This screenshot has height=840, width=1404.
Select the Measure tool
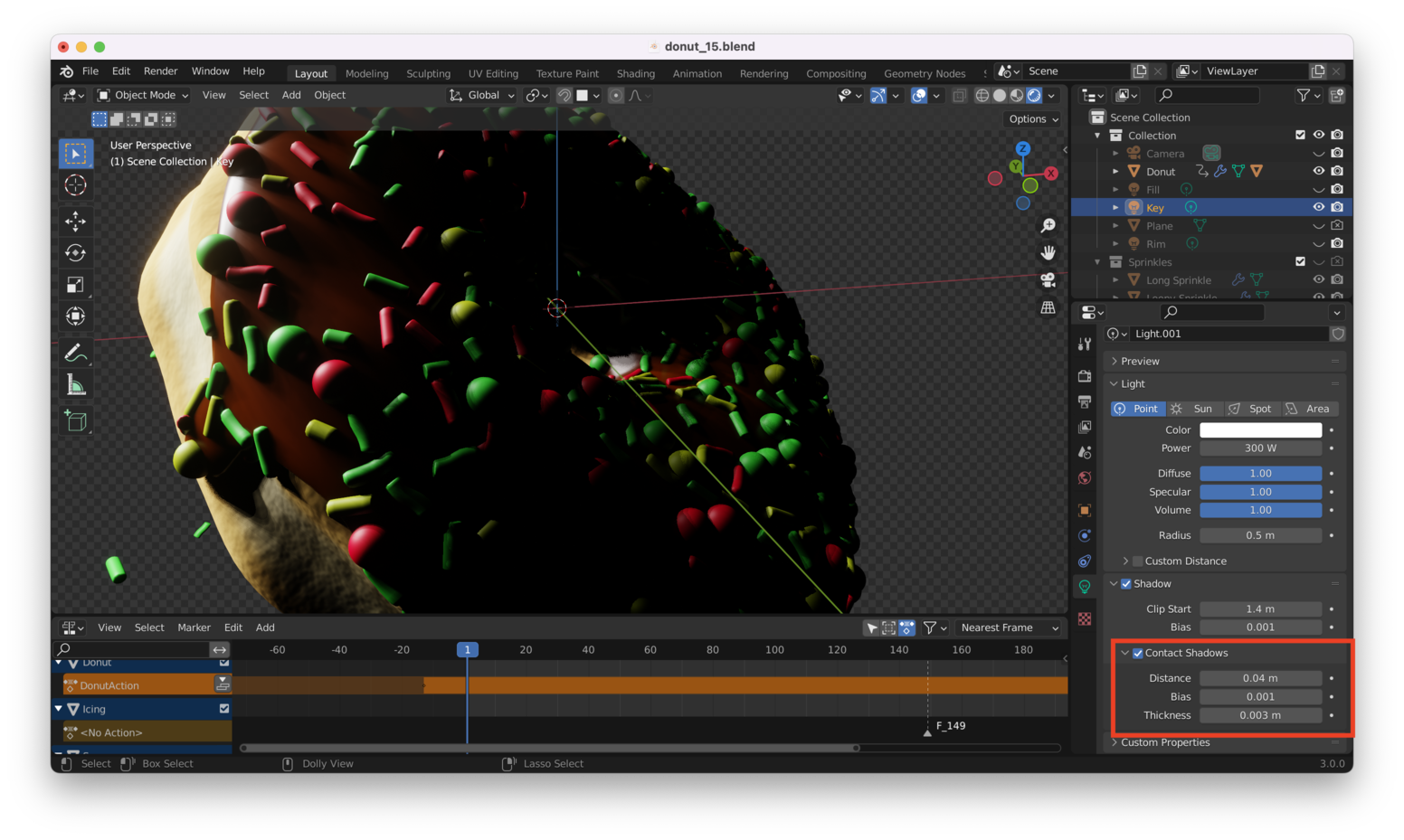(x=76, y=386)
